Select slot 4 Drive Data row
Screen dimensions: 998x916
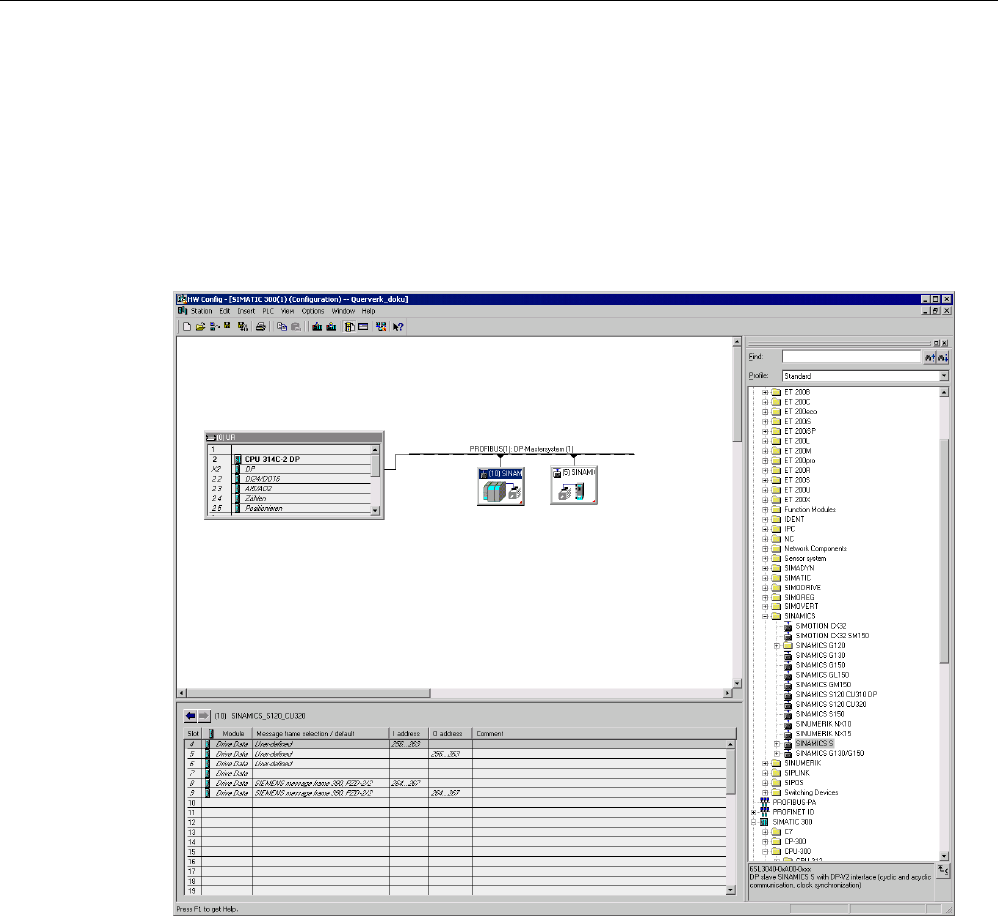click(x=455, y=744)
